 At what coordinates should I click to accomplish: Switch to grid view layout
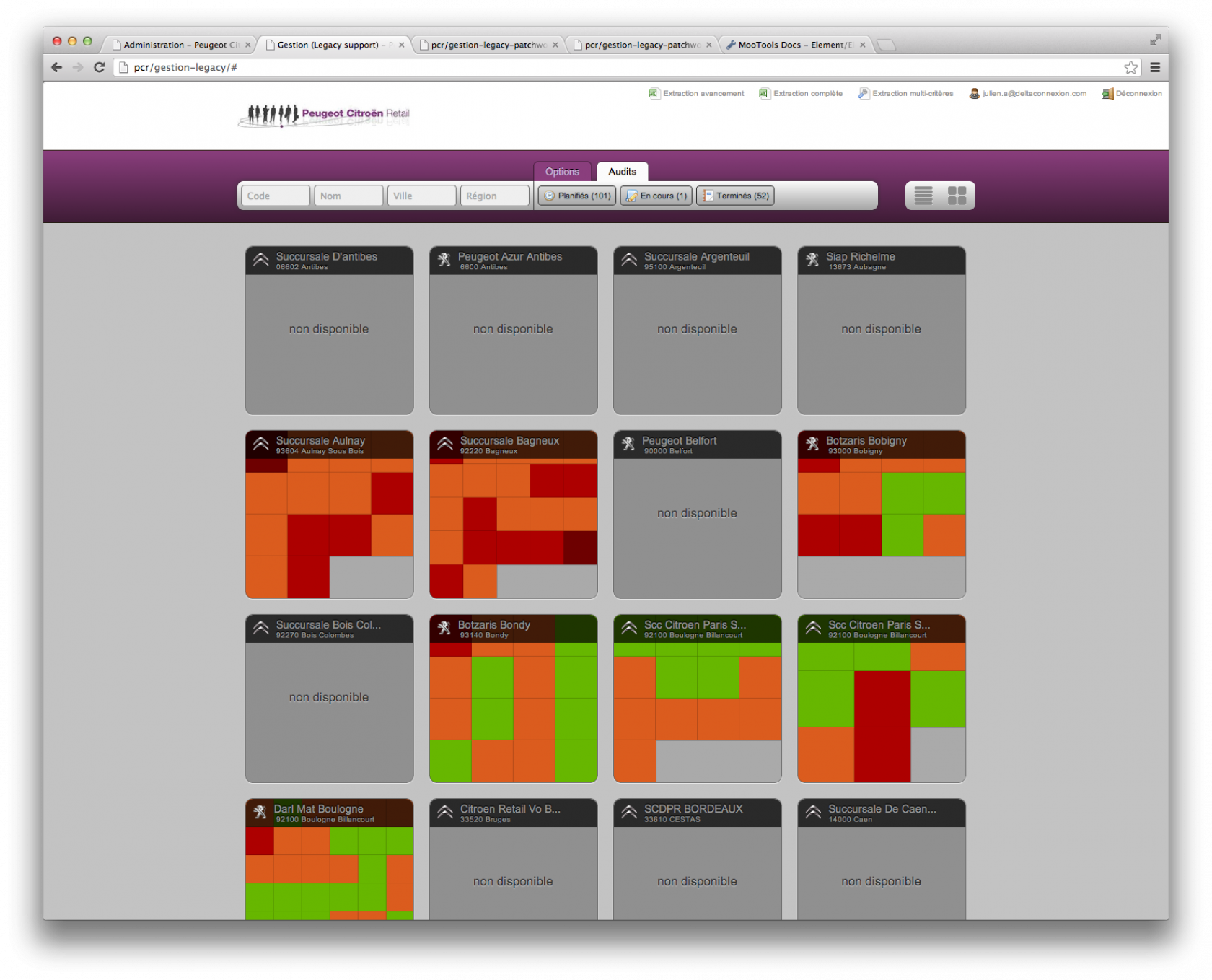pyautogui.click(x=957, y=196)
